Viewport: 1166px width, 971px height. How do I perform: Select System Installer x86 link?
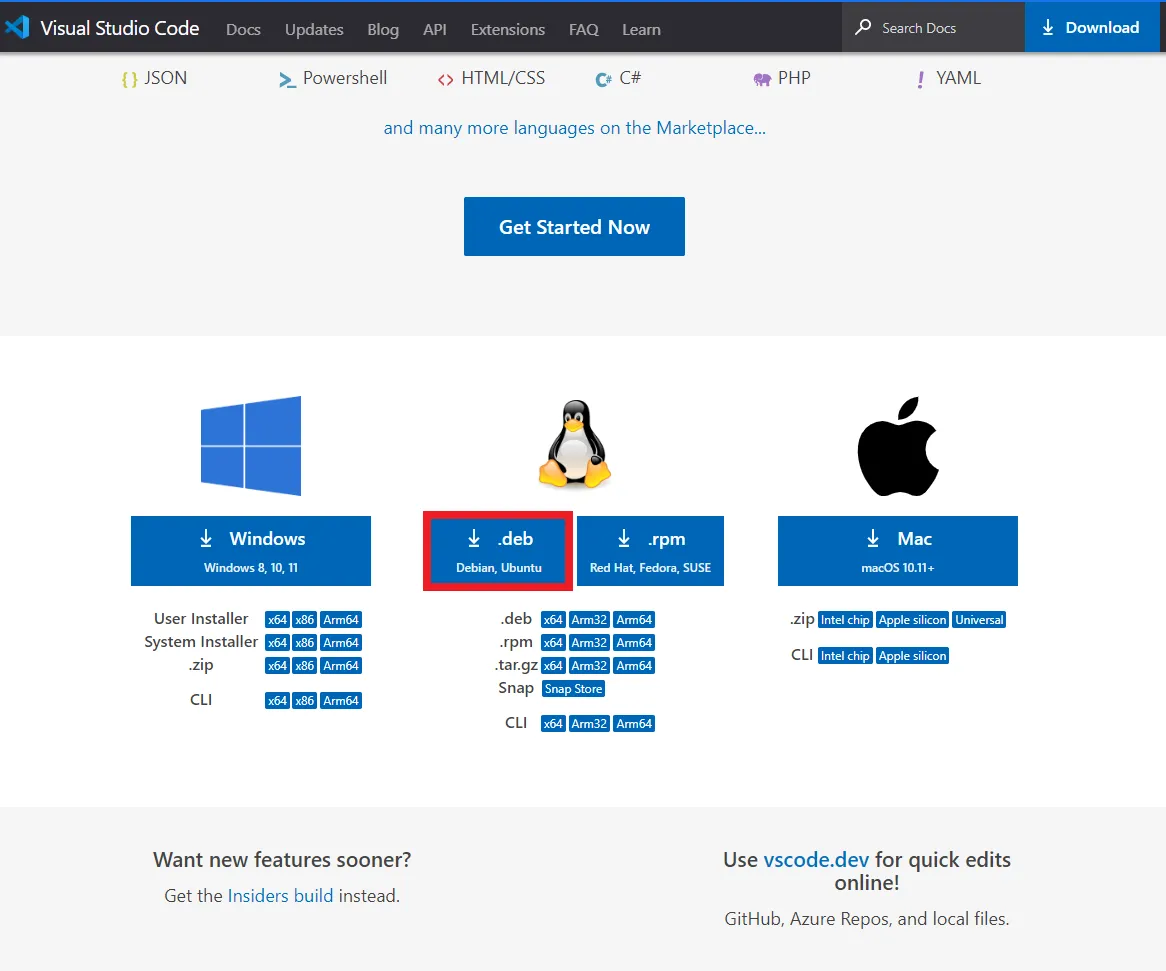[304, 642]
